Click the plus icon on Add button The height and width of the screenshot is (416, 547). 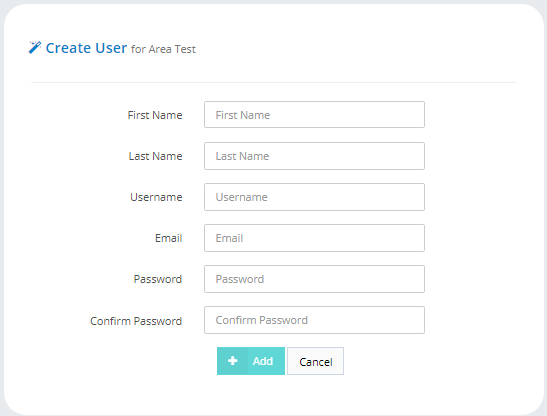pos(233,361)
